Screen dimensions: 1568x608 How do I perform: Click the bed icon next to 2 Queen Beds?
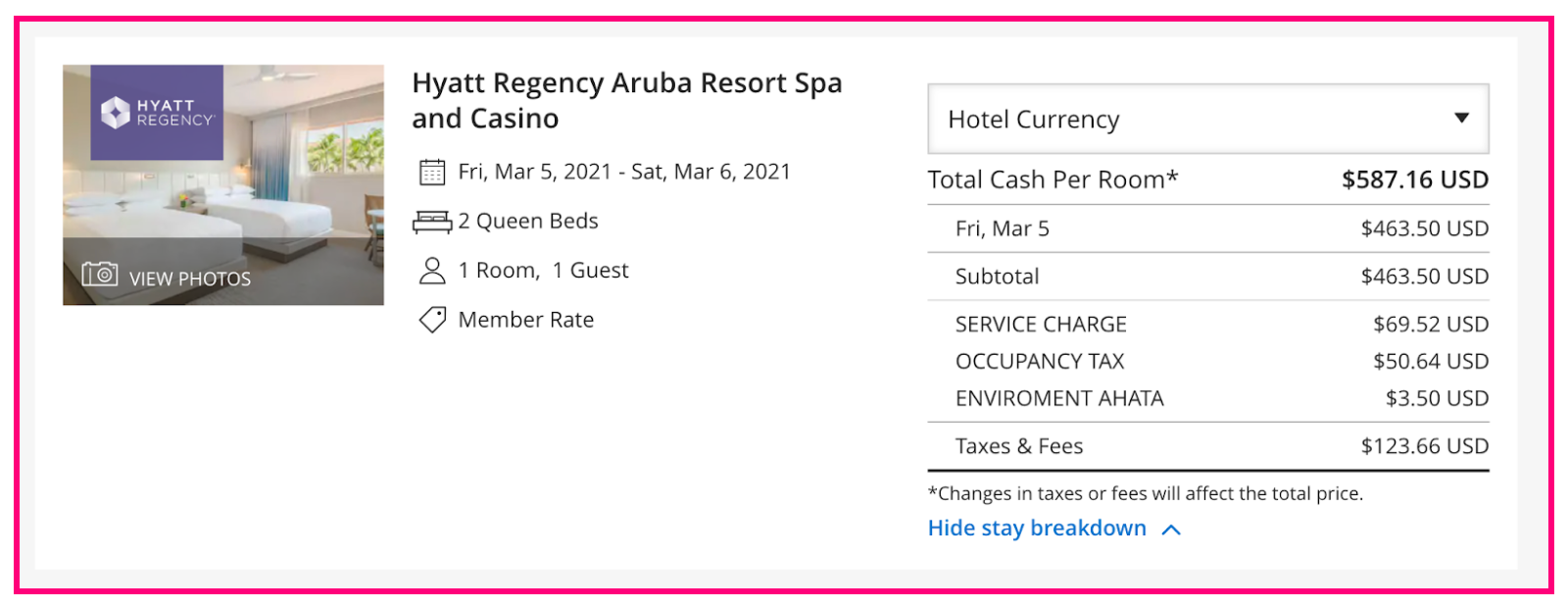coord(432,222)
